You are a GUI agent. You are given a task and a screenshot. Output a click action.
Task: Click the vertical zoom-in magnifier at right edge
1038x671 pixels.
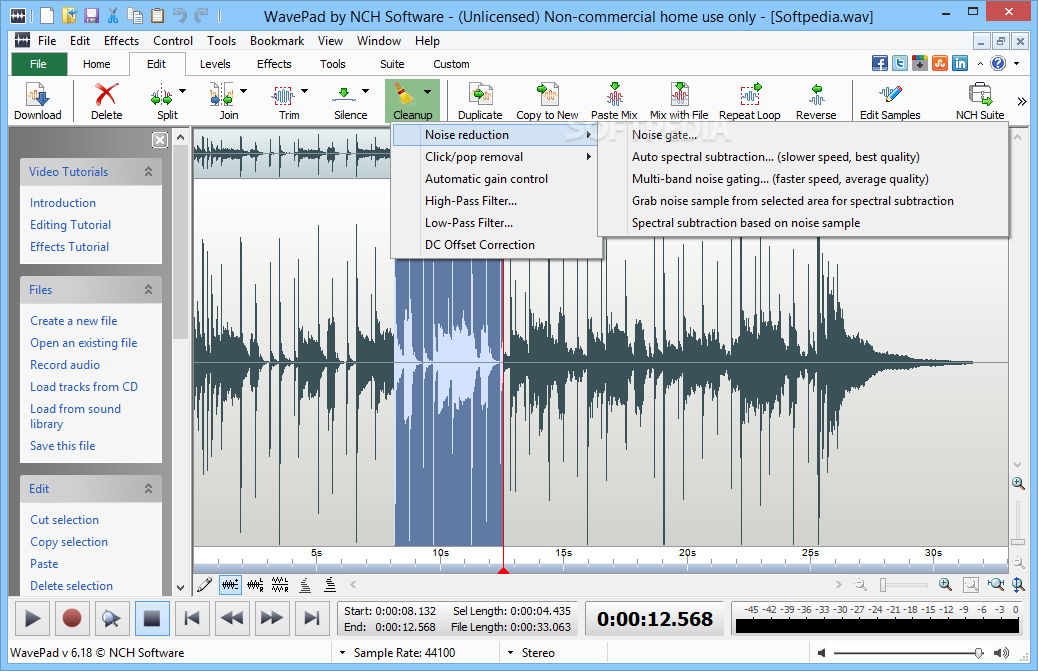pyautogui.click(x=1018, y=483)
